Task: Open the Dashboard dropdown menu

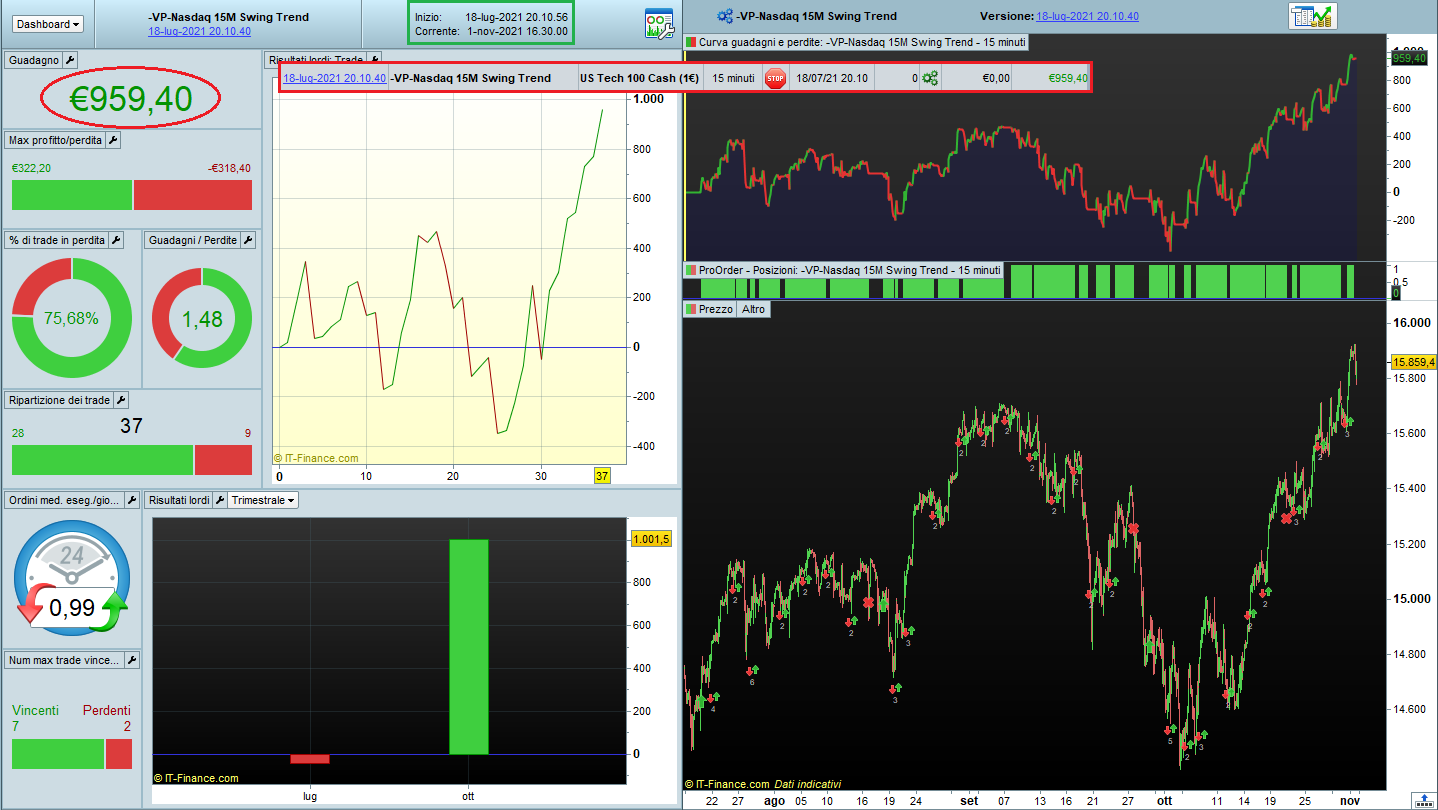Action: (x=49, y=23)
